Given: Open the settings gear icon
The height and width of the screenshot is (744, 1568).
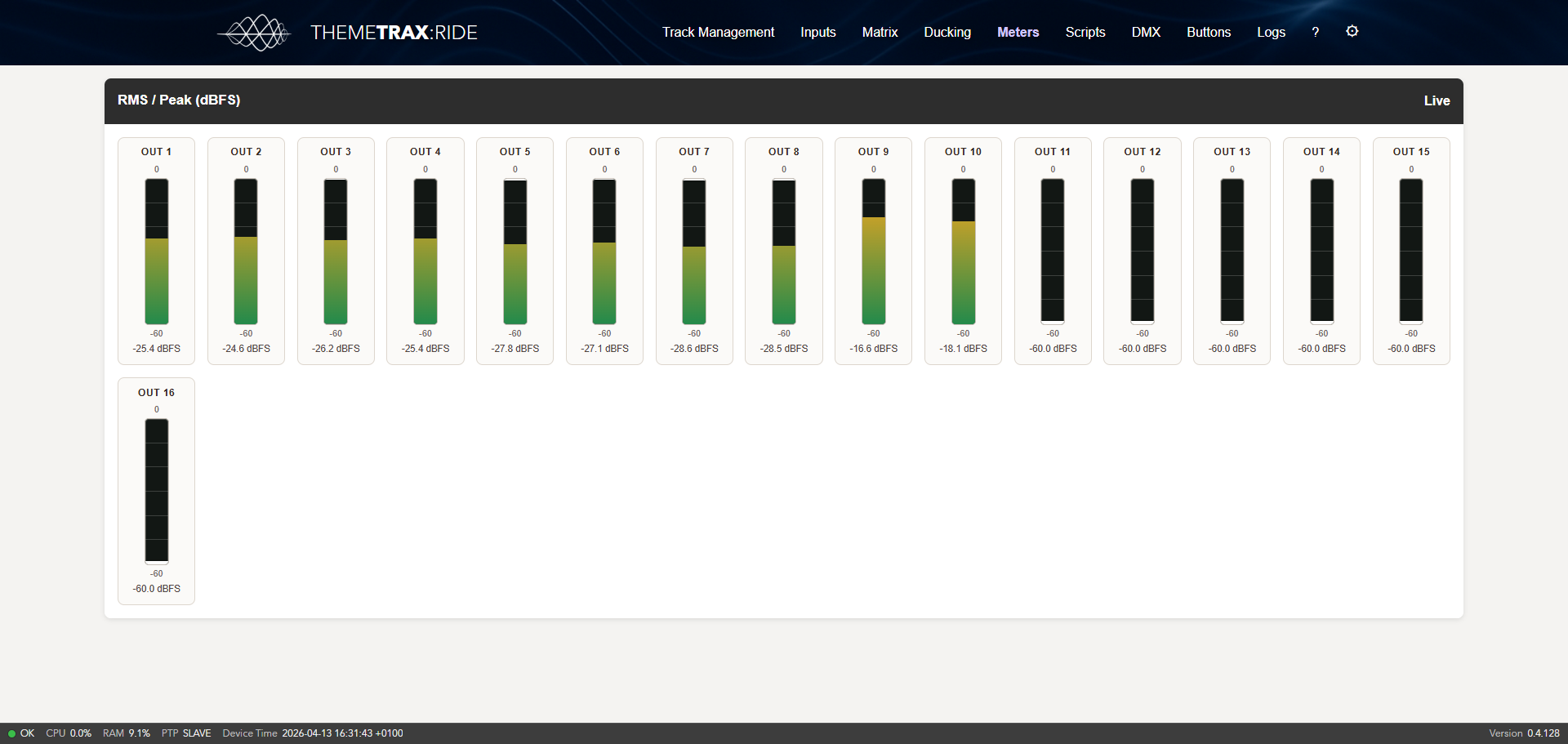Looking at the screenshot, I should pos(1352,31).
